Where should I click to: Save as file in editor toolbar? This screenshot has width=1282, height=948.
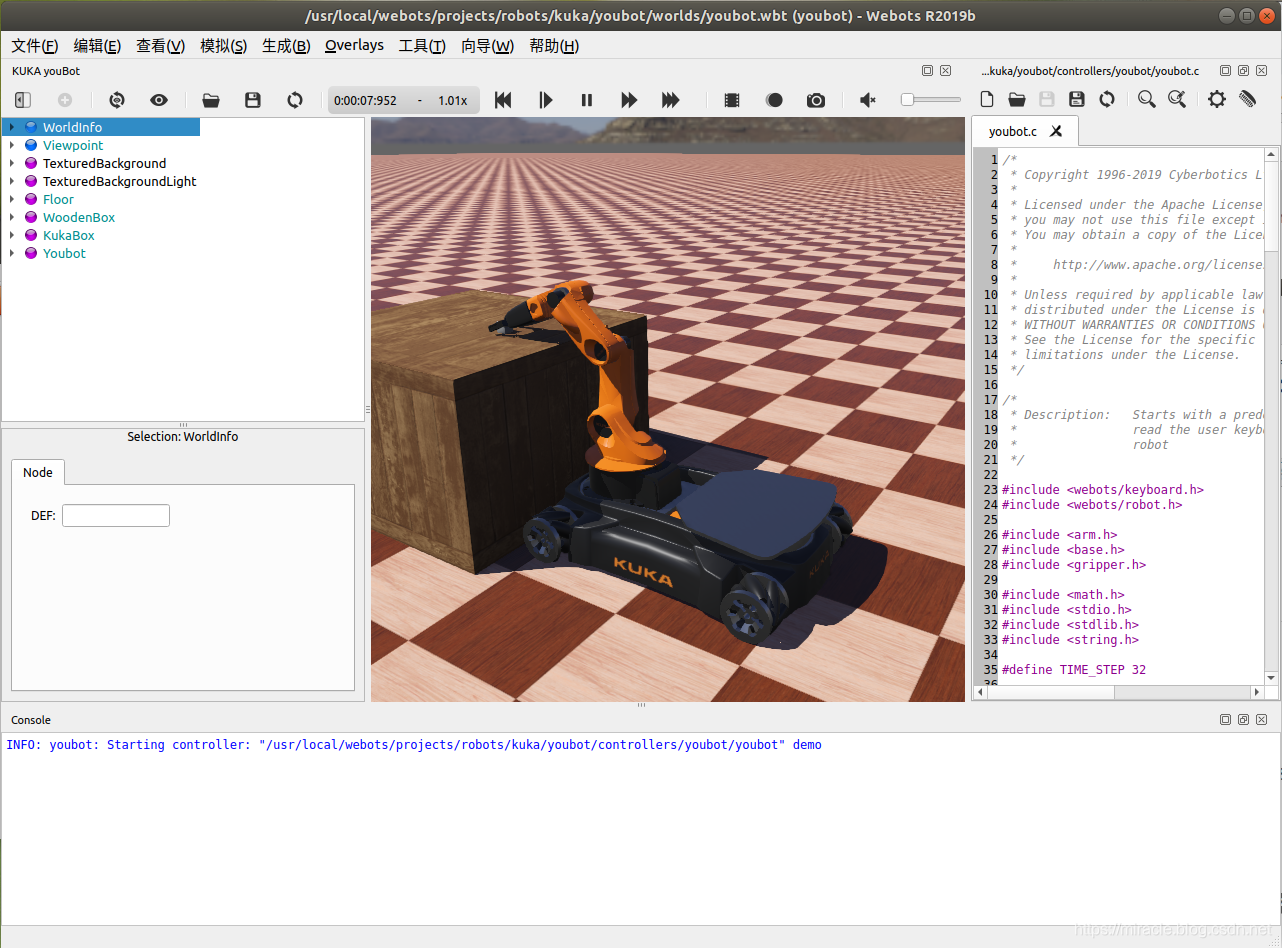pyautogui.click(x=1077, y=99)
